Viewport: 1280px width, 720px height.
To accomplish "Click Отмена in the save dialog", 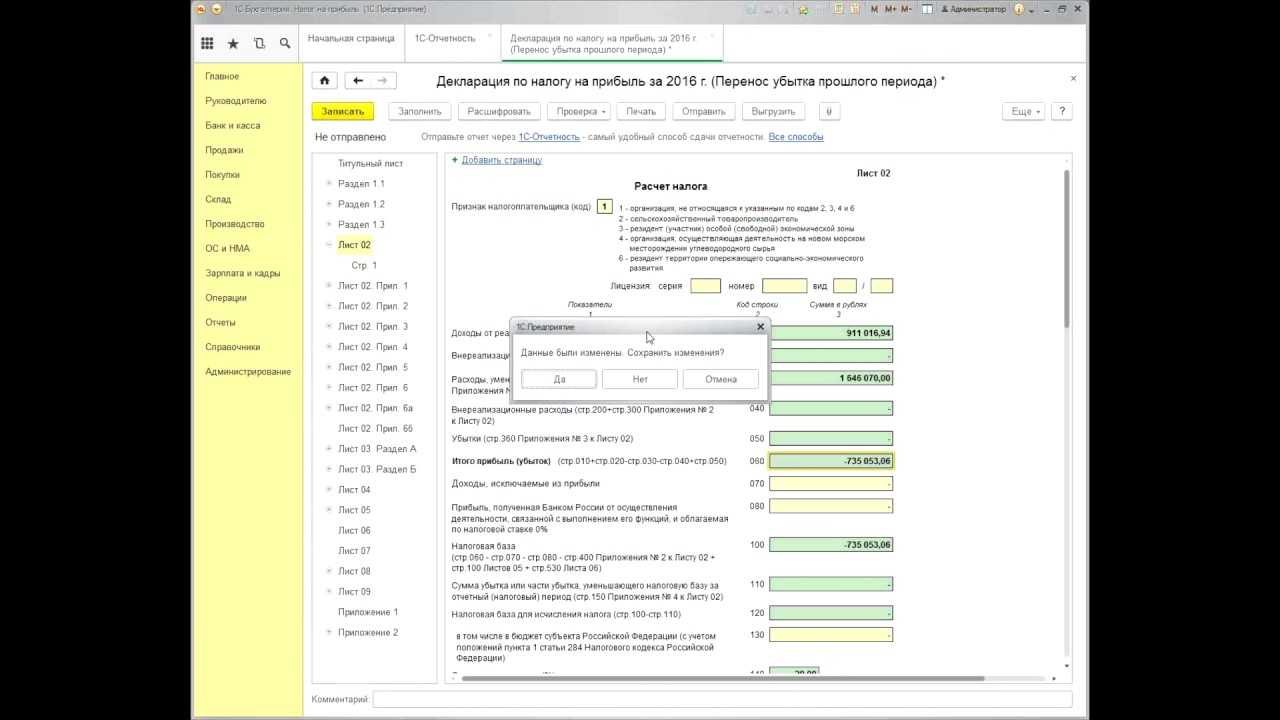I will click(720, 379).
